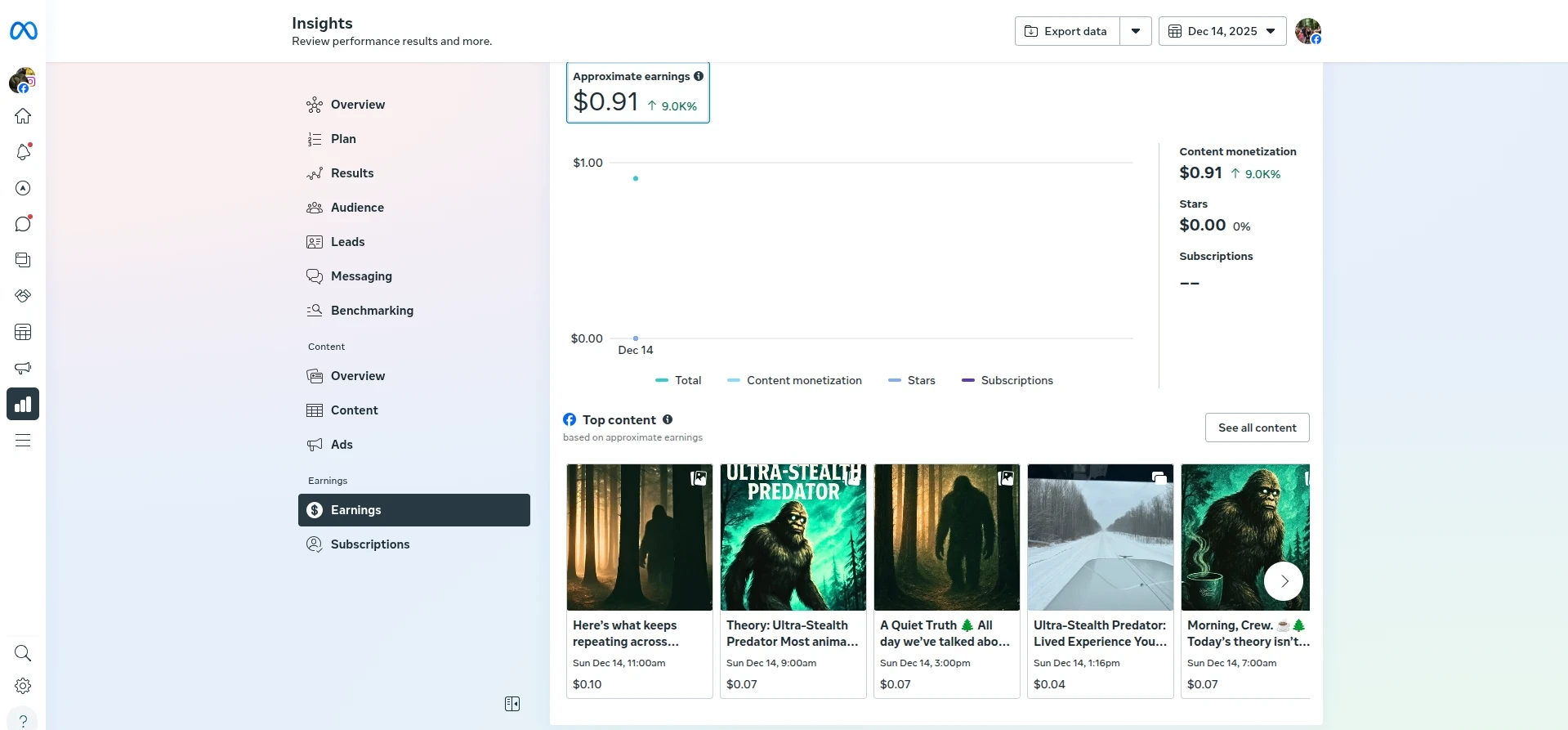Open the All tools hamburger icon

(23, 441)
